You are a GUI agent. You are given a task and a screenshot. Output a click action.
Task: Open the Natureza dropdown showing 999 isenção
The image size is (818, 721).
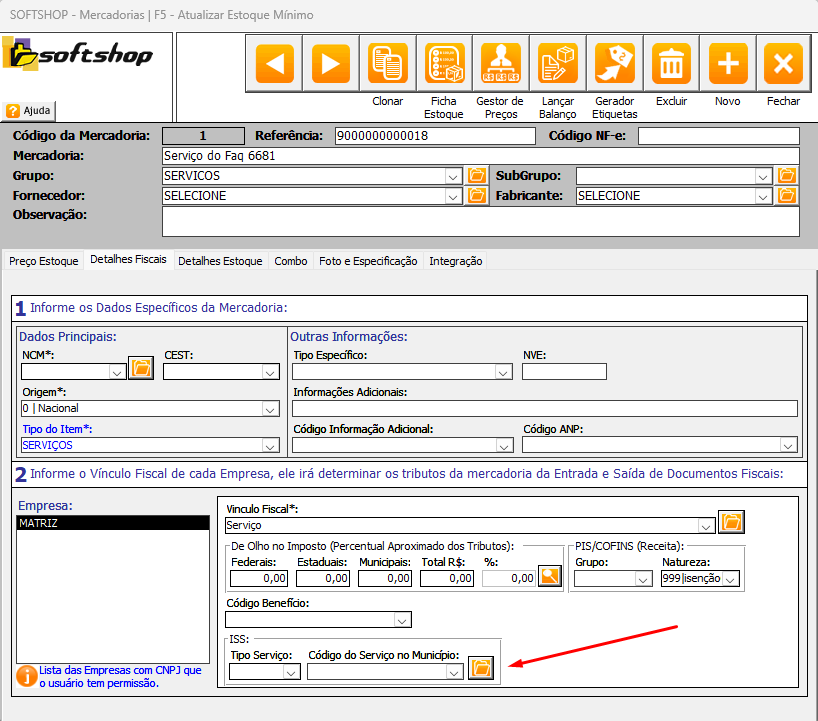pos(733,578)
